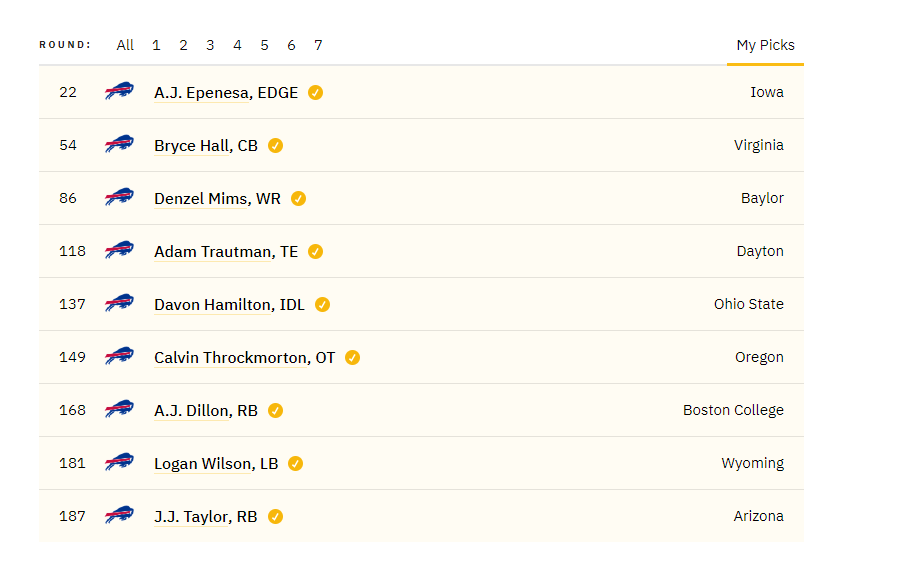Click Bills logo on pick 86 row

119,197
